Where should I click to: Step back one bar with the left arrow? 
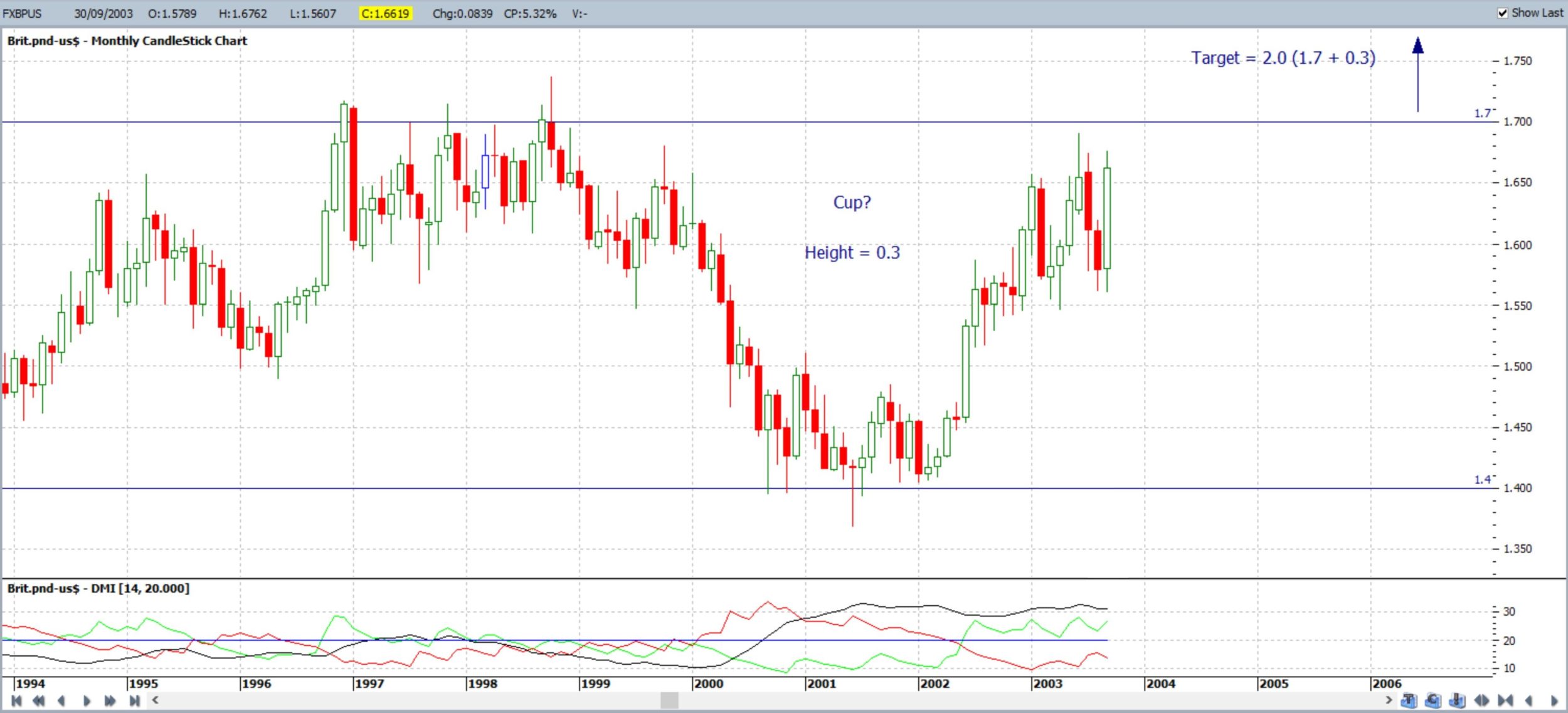coord(61,700)
